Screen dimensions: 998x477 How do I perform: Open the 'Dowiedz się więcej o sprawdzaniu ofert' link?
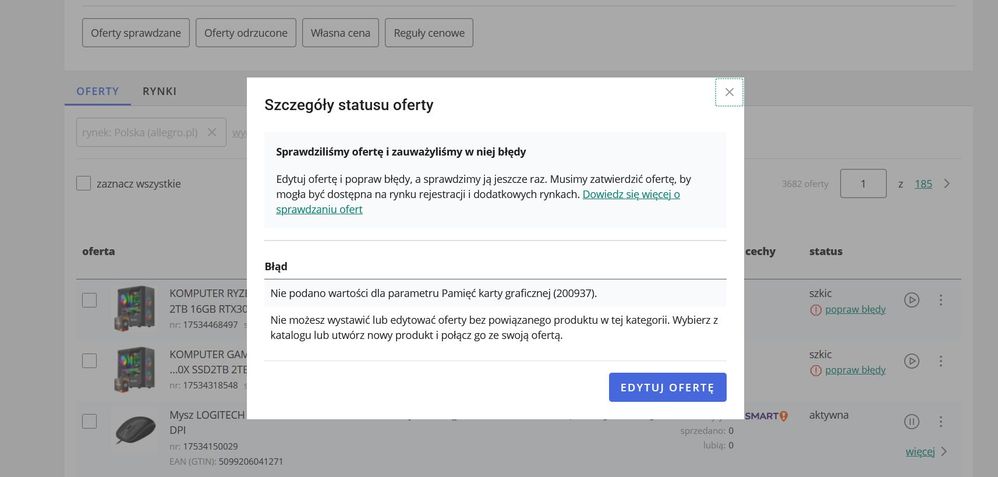[478, 201]
